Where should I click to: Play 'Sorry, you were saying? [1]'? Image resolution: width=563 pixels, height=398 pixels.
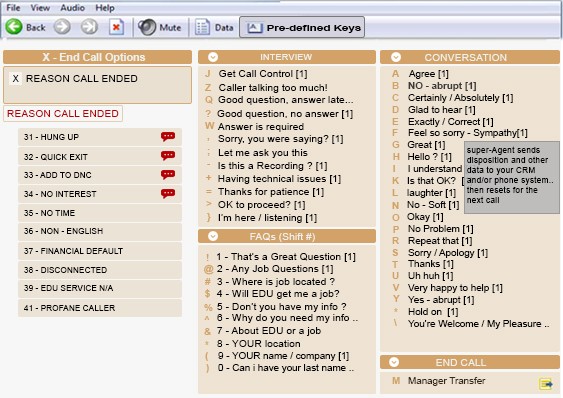pos(280,139)
